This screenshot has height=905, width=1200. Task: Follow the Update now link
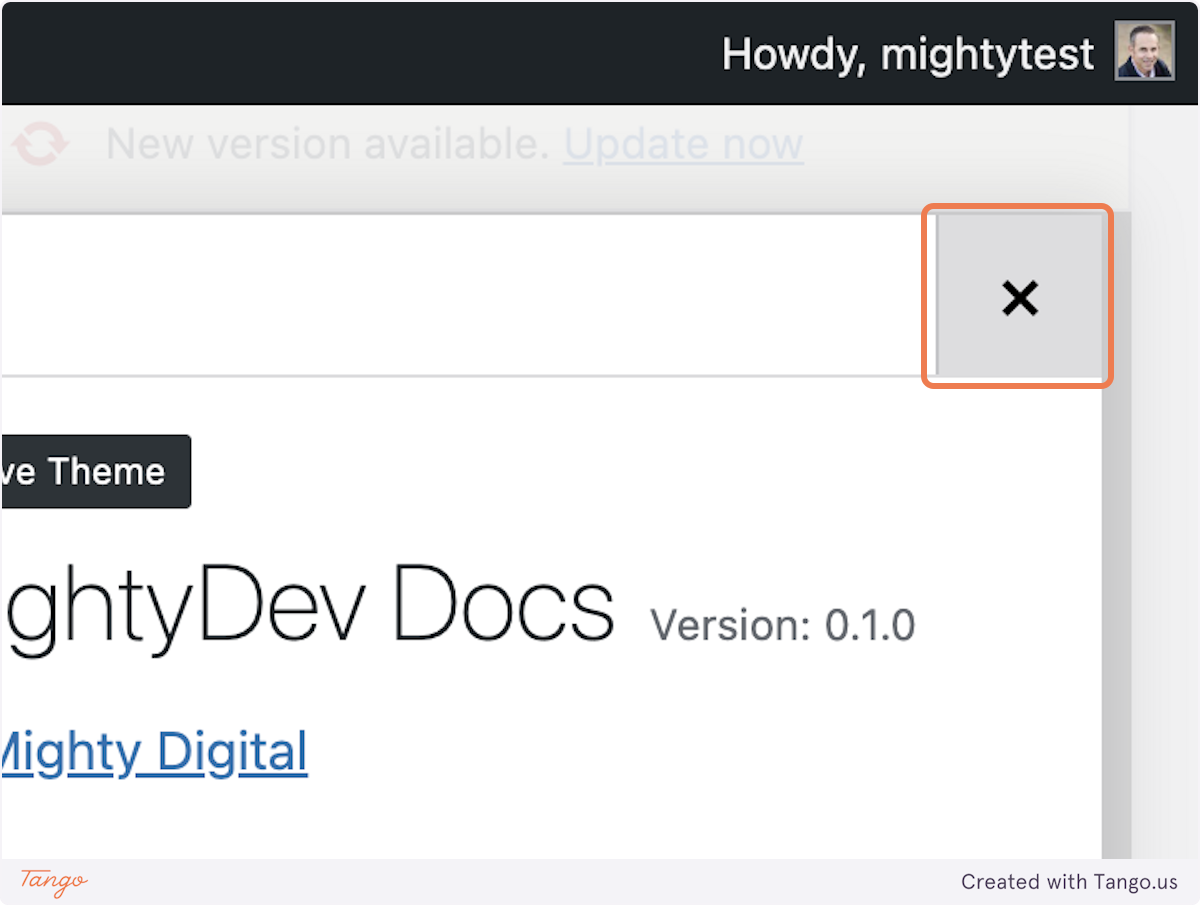tap(683, 146)
